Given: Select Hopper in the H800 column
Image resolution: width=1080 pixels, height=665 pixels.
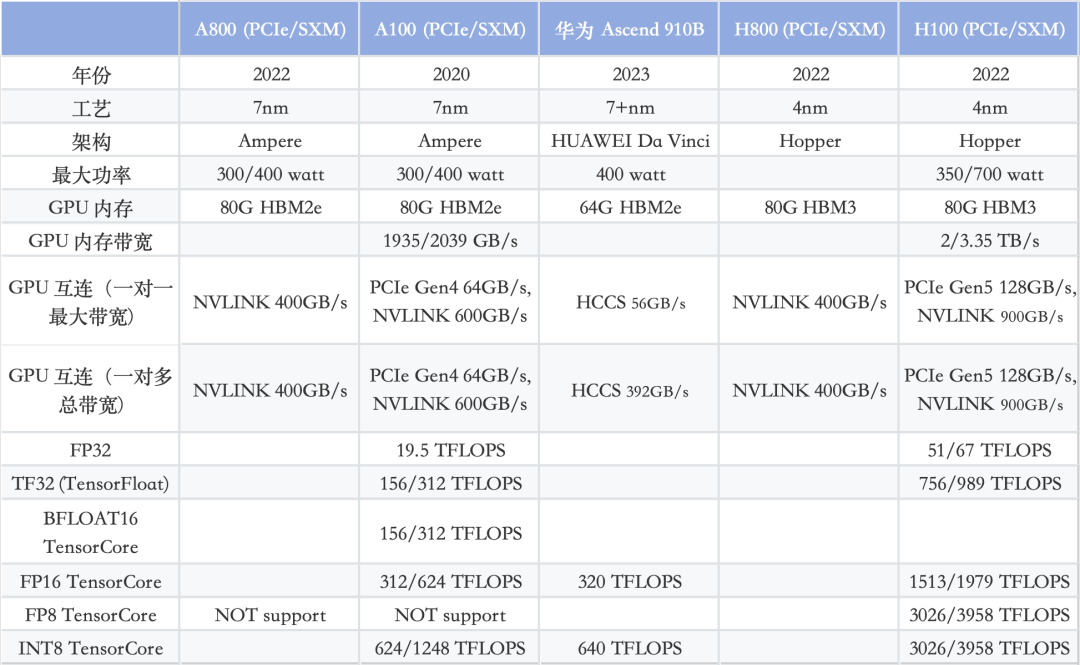Looking at the screenshot, I should [810, 141].
